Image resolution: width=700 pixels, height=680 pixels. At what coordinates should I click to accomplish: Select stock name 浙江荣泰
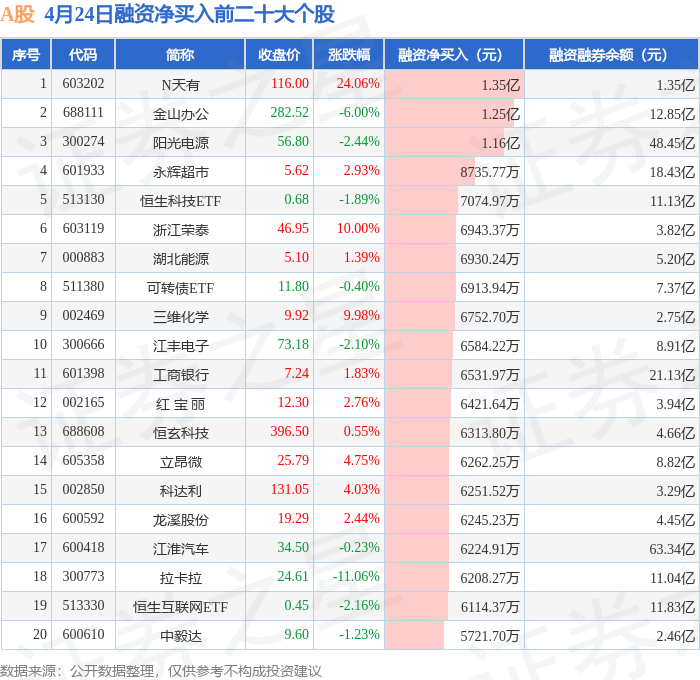pyautogui.click(x=180, y=230)
